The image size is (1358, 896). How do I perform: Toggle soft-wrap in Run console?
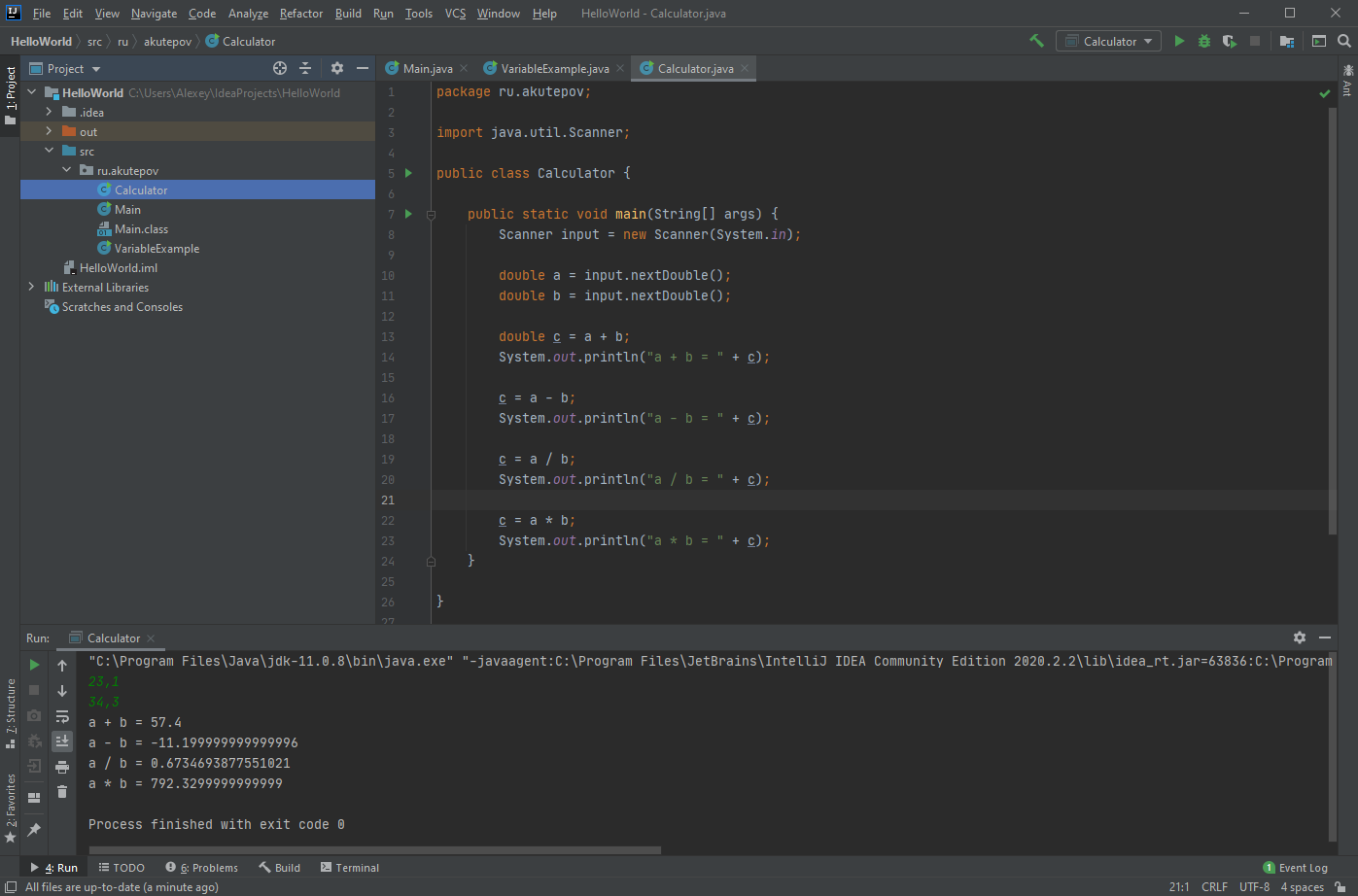click(x=62, y=716)
